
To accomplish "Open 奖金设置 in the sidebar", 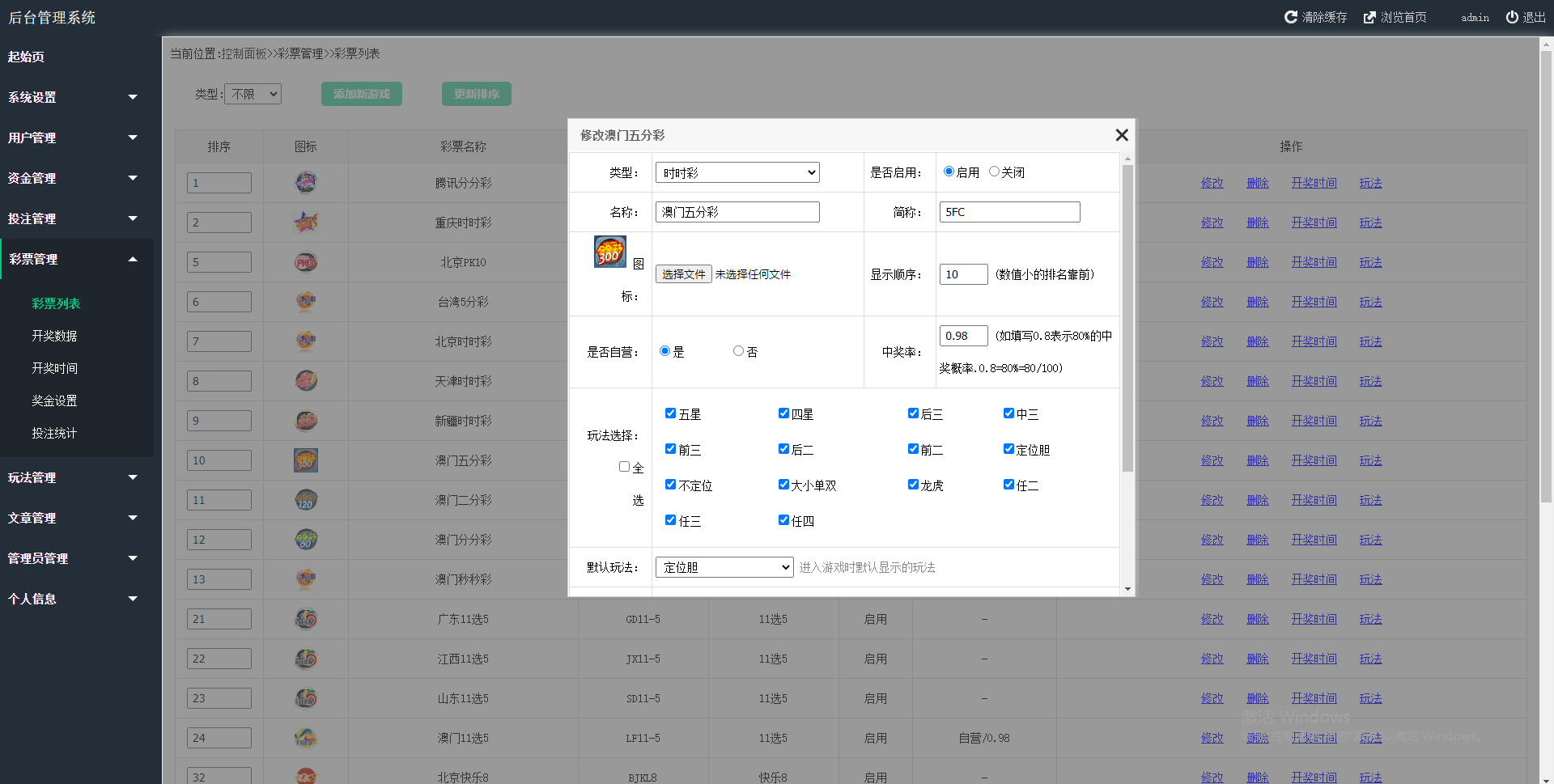I will (54, 400).
